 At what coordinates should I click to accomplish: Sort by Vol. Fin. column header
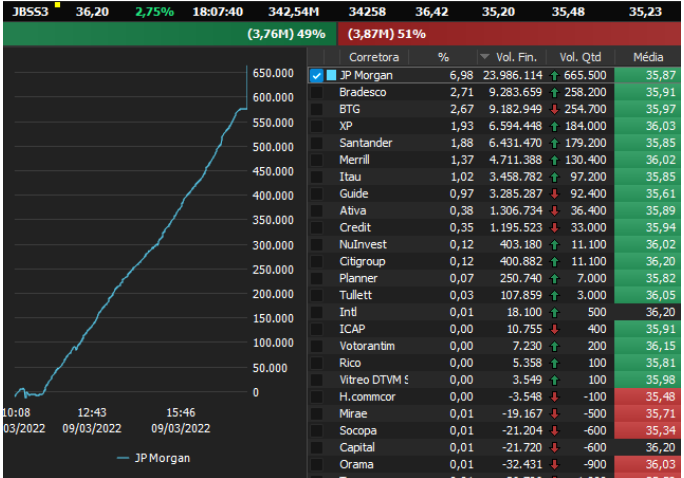pyautogui.click(x=516, y=57)
